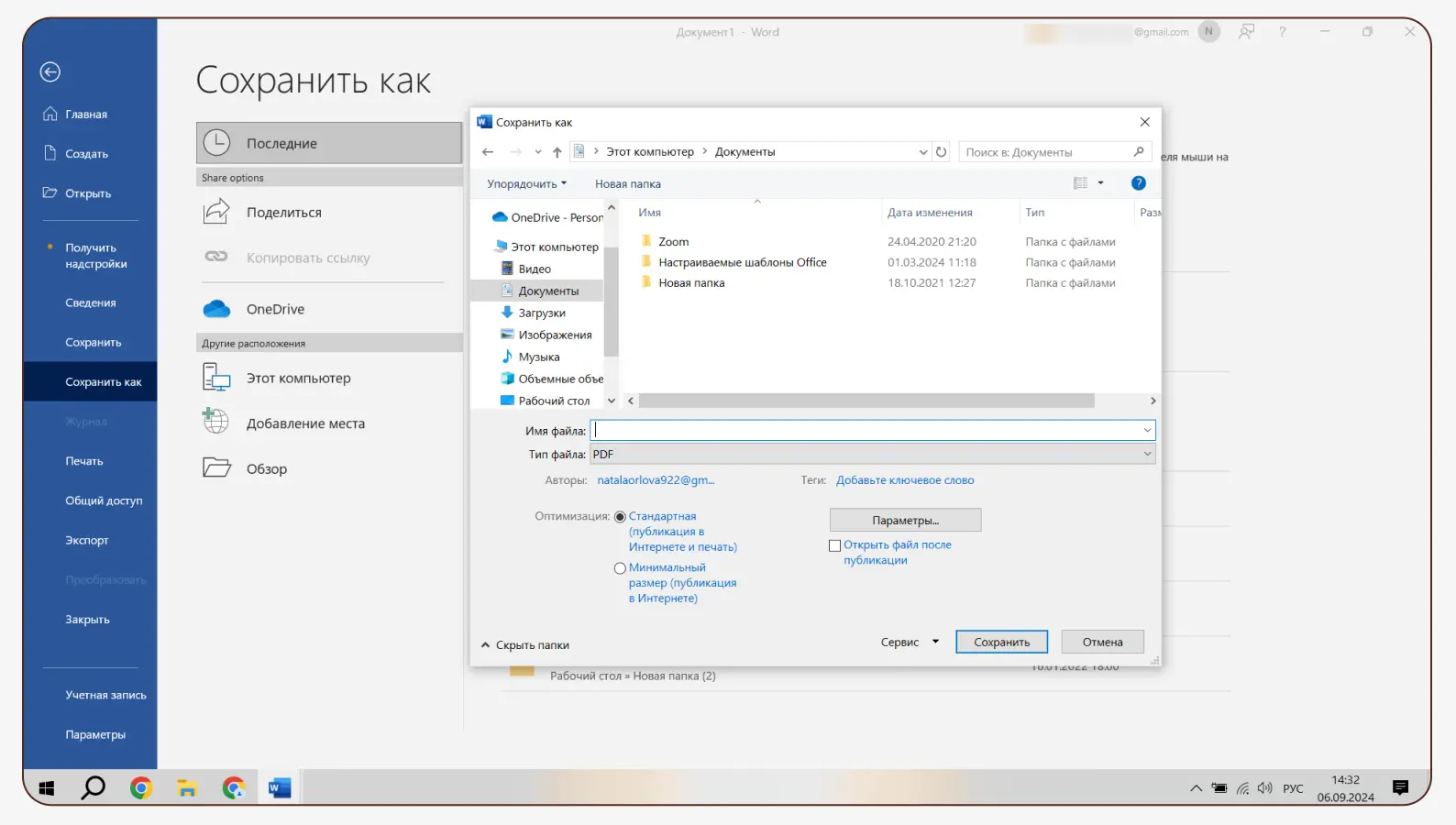Viewport: 1456px width, 825px height.
Task: Toggle Открыть файл после публикации checkbox
Action: pos(834,545)
